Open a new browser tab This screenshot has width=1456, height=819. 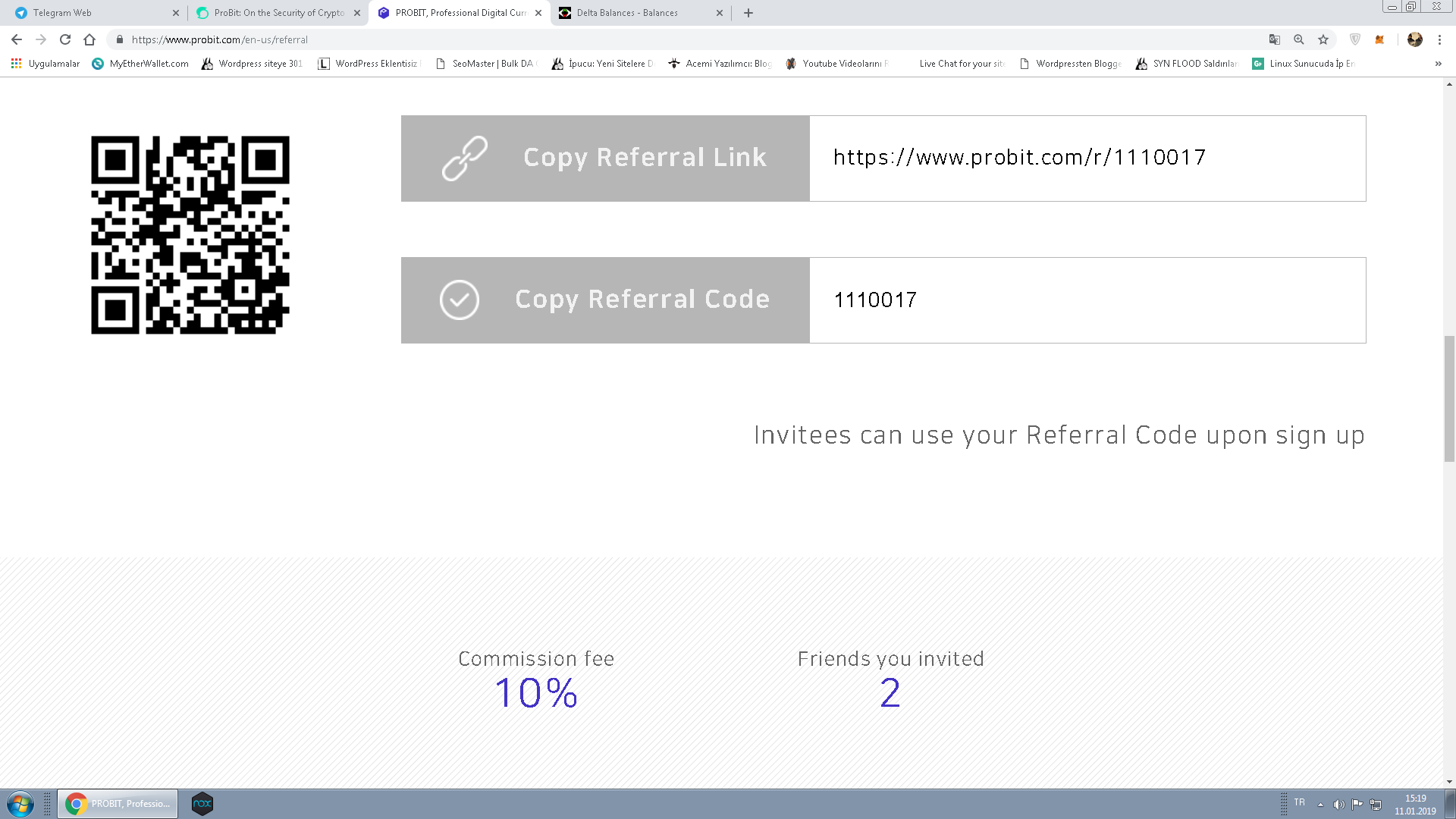[x=748, y=13]
